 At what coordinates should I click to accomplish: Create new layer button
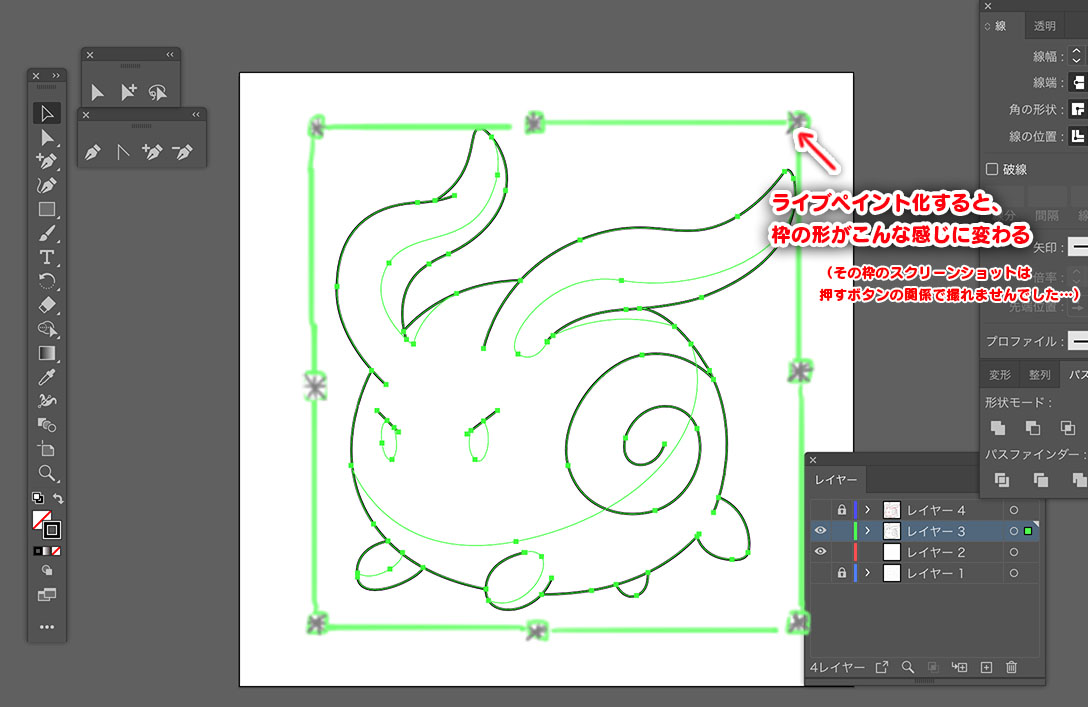[986, 667]
